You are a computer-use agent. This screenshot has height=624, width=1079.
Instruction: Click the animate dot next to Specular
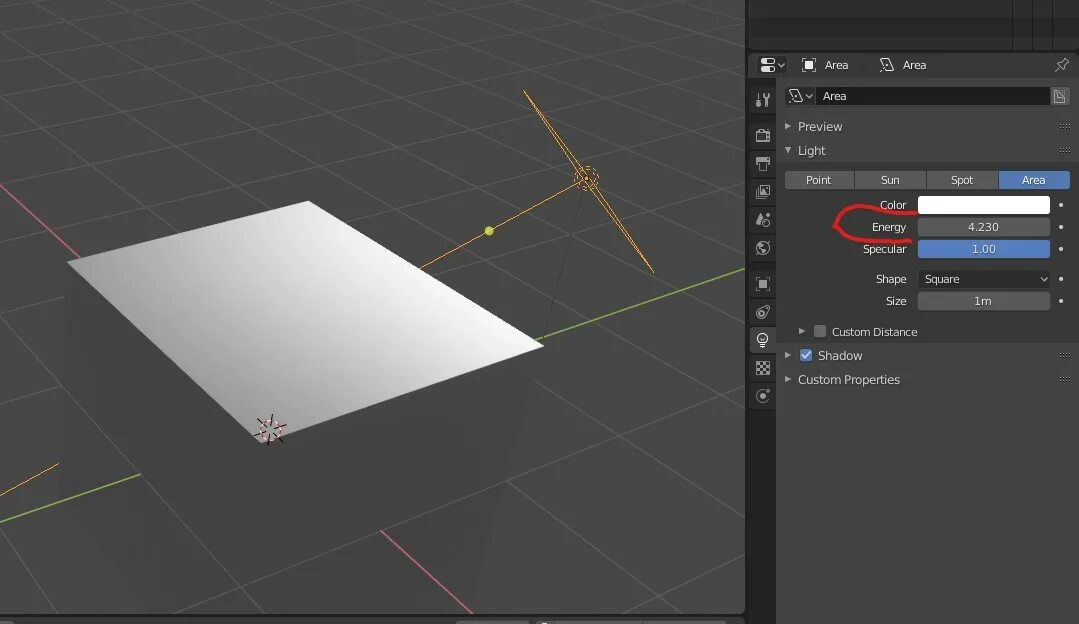click(x=1061, y=249)
